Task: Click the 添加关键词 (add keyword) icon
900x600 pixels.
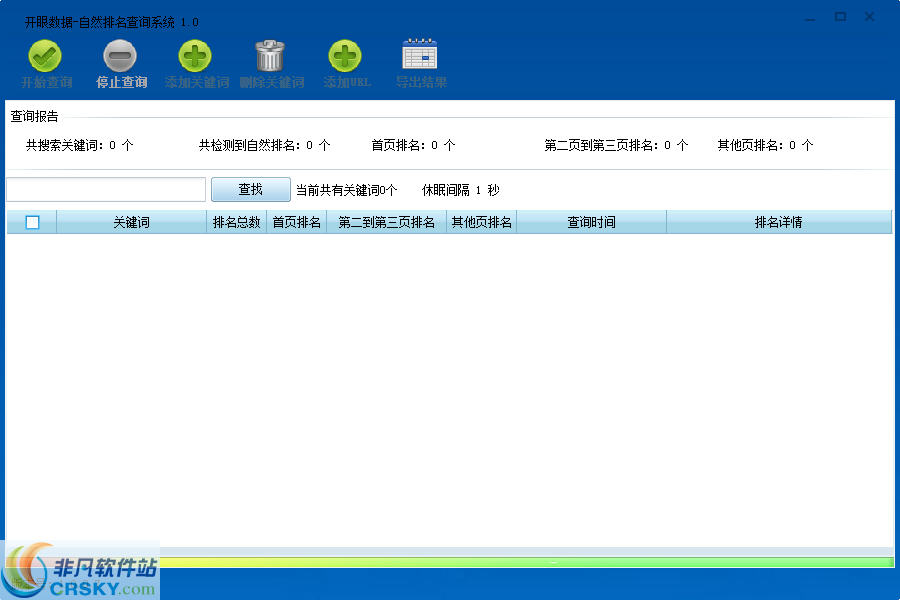Action: [x=195, y=58]
